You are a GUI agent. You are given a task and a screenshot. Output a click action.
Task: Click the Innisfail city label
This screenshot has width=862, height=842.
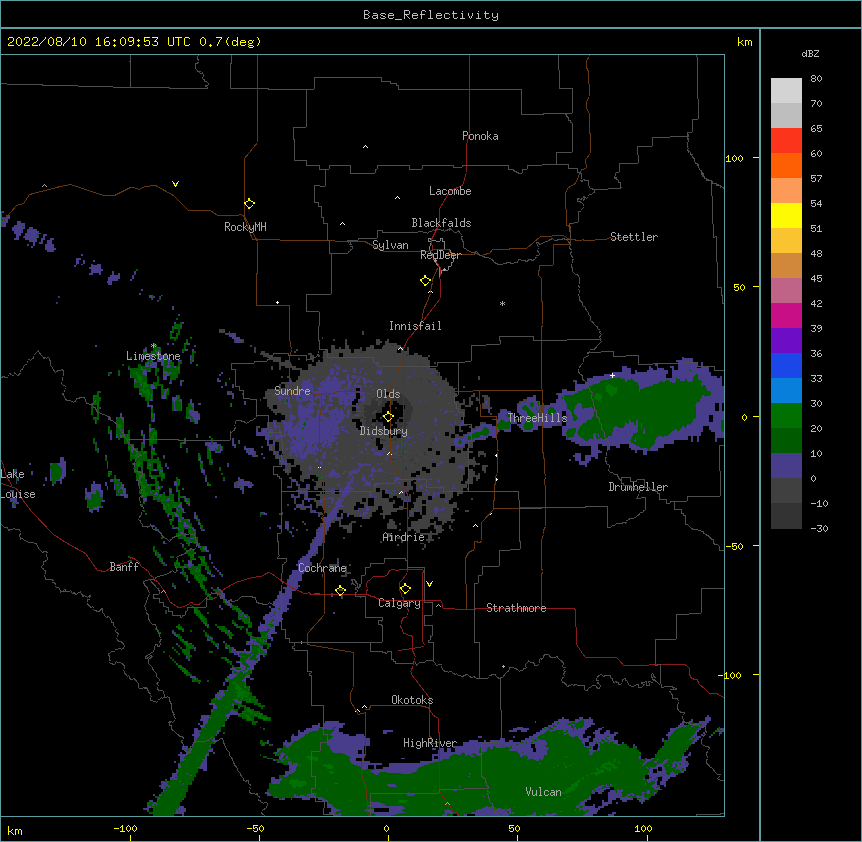415,326
